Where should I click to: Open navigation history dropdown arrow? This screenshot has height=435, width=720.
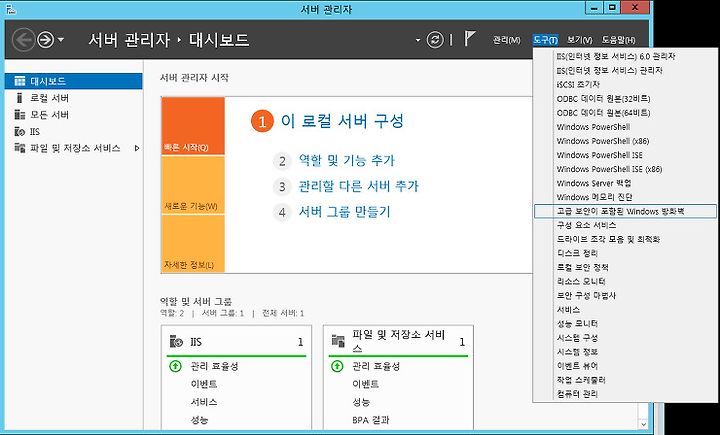point(61,40)
